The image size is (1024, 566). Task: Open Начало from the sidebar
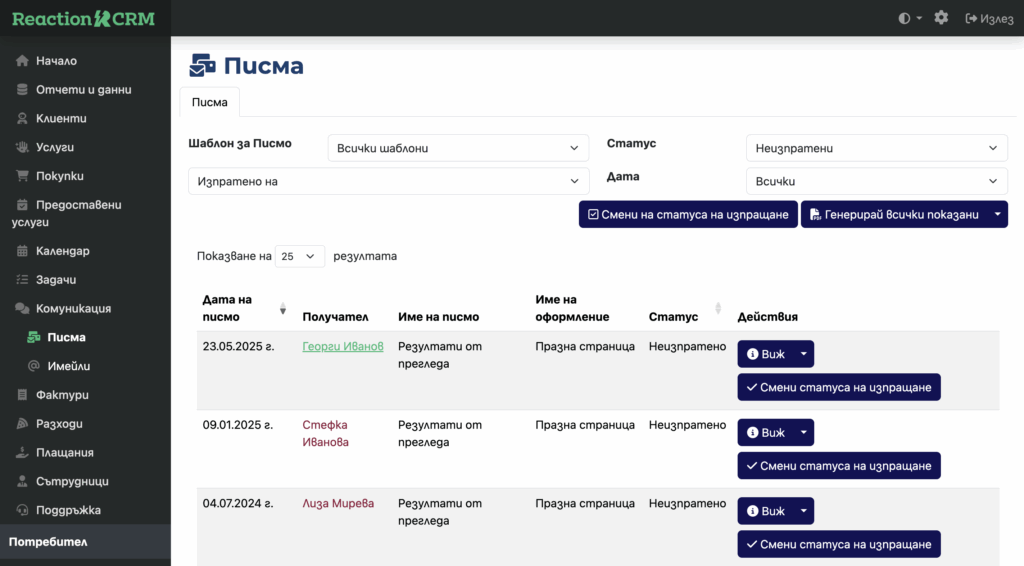coord(56,61)
